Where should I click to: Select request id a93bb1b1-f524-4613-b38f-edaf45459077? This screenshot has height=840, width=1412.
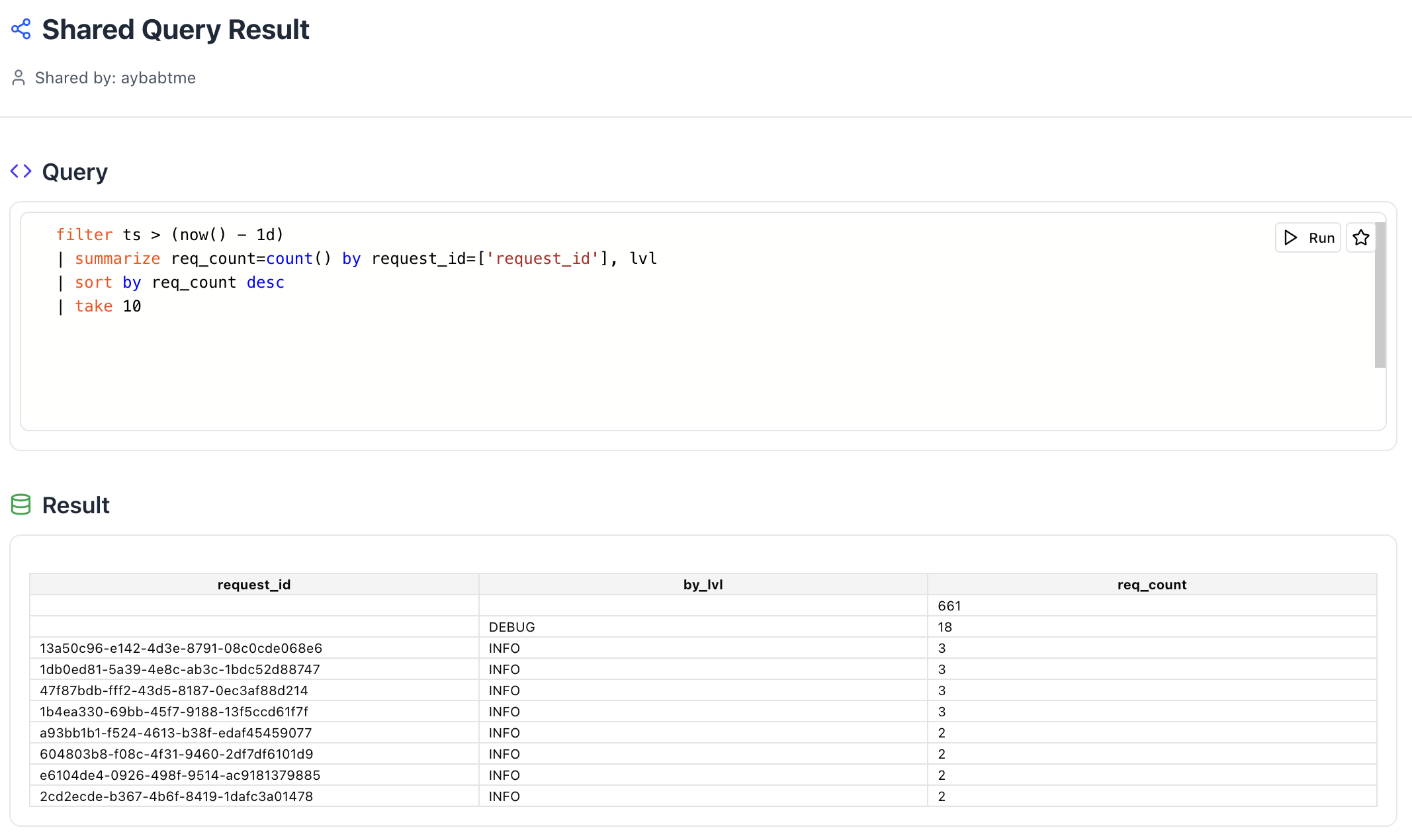click(254, 733)
